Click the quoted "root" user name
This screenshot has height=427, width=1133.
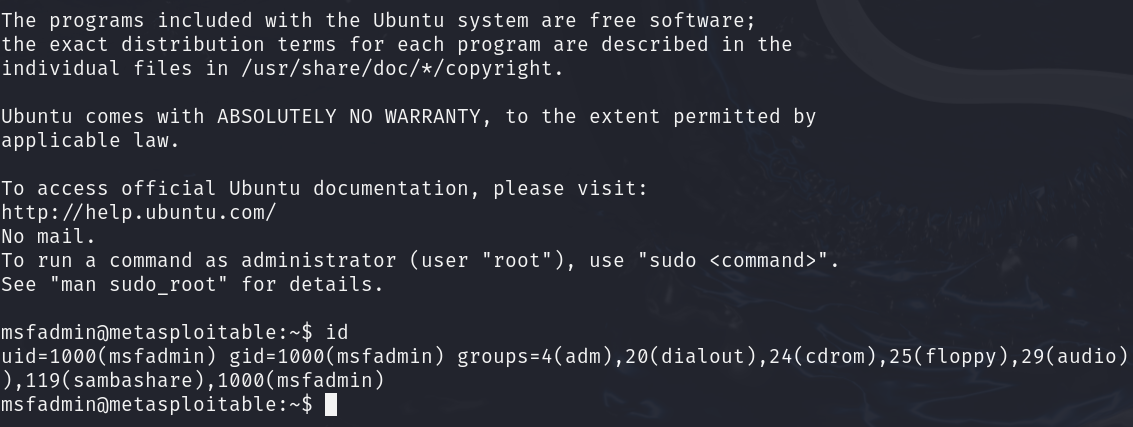[517, 260]
